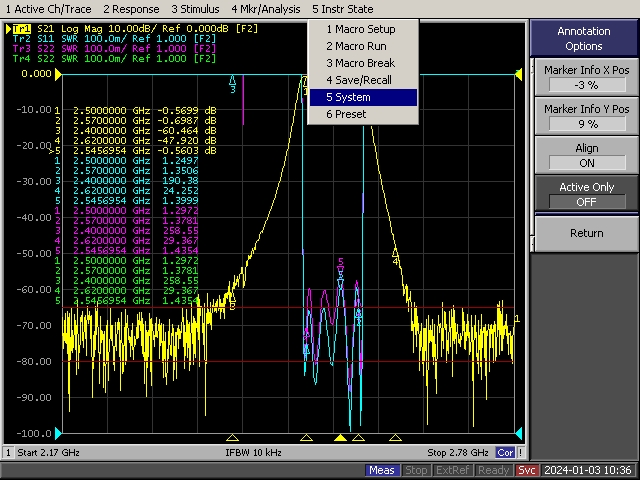Select the Tr3 S22 SWR trace
The image size is (640, 480).
click(110, 48)
